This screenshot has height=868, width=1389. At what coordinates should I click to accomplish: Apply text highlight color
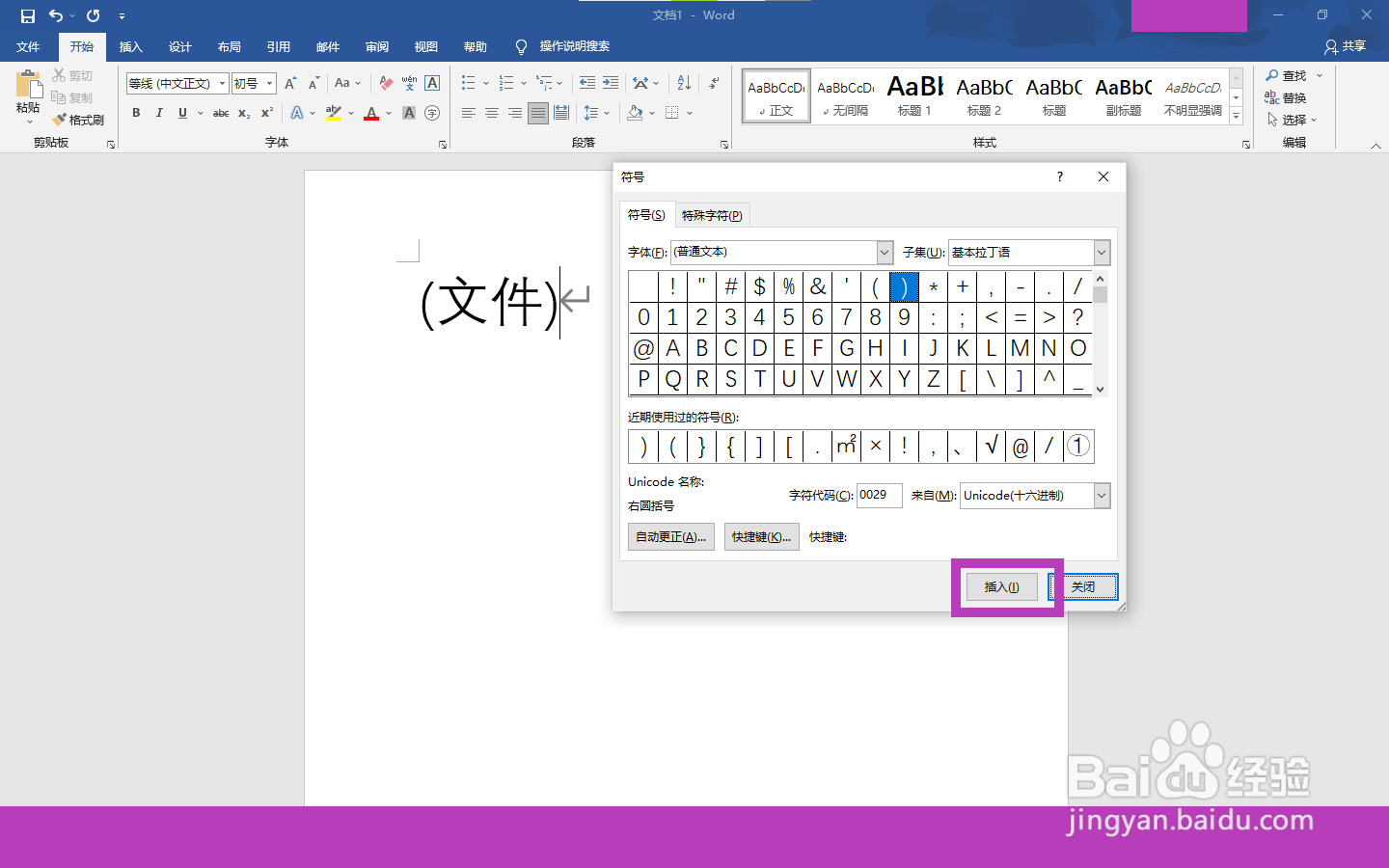tap(334, 113)
